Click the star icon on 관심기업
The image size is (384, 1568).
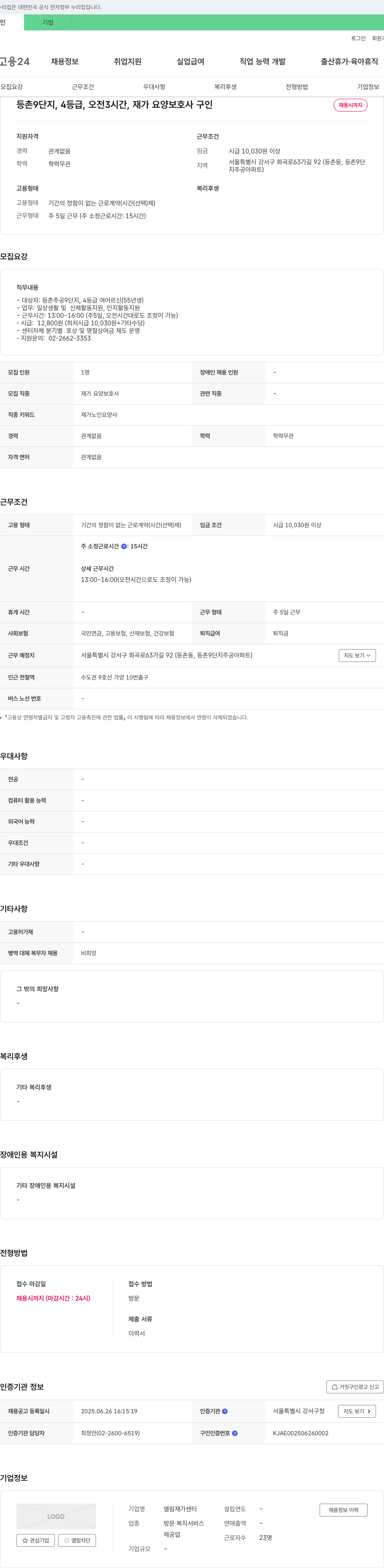25,1540
